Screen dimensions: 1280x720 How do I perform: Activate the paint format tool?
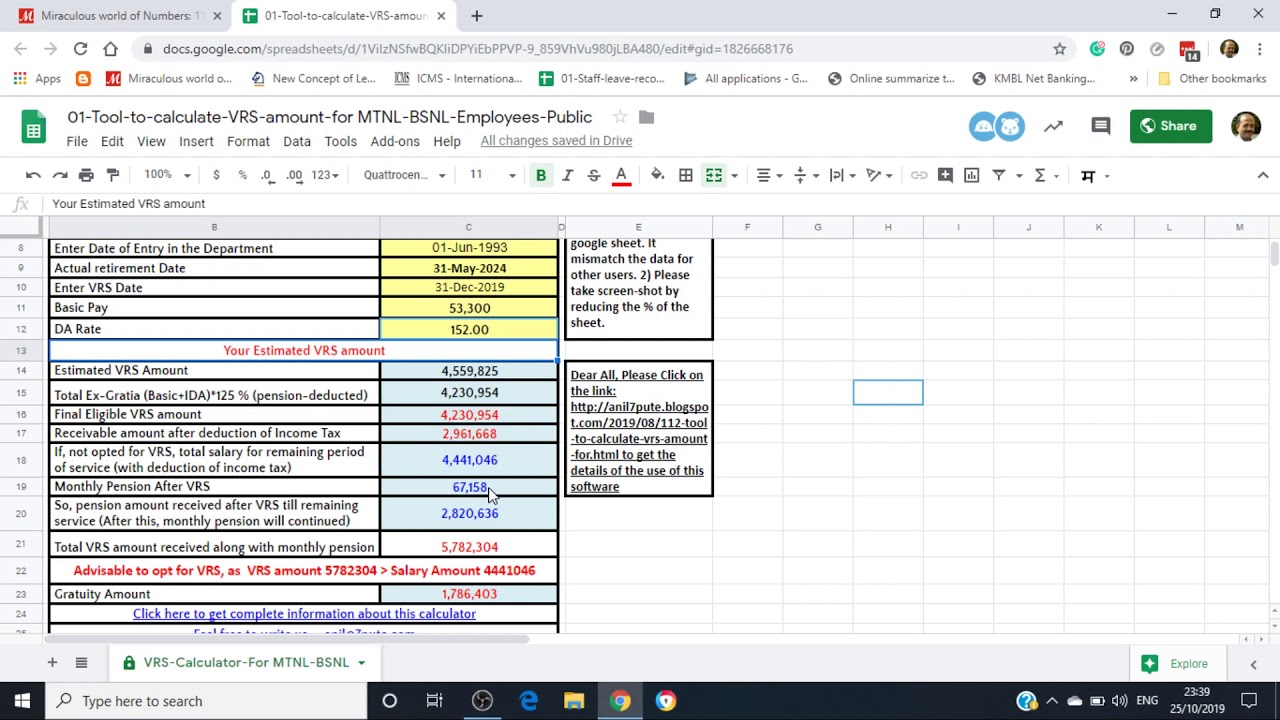pos(113,175)
